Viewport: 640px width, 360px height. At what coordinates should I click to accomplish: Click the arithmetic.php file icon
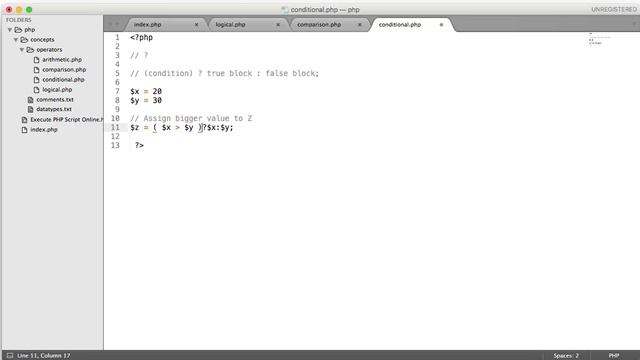(x=36, y=60)
